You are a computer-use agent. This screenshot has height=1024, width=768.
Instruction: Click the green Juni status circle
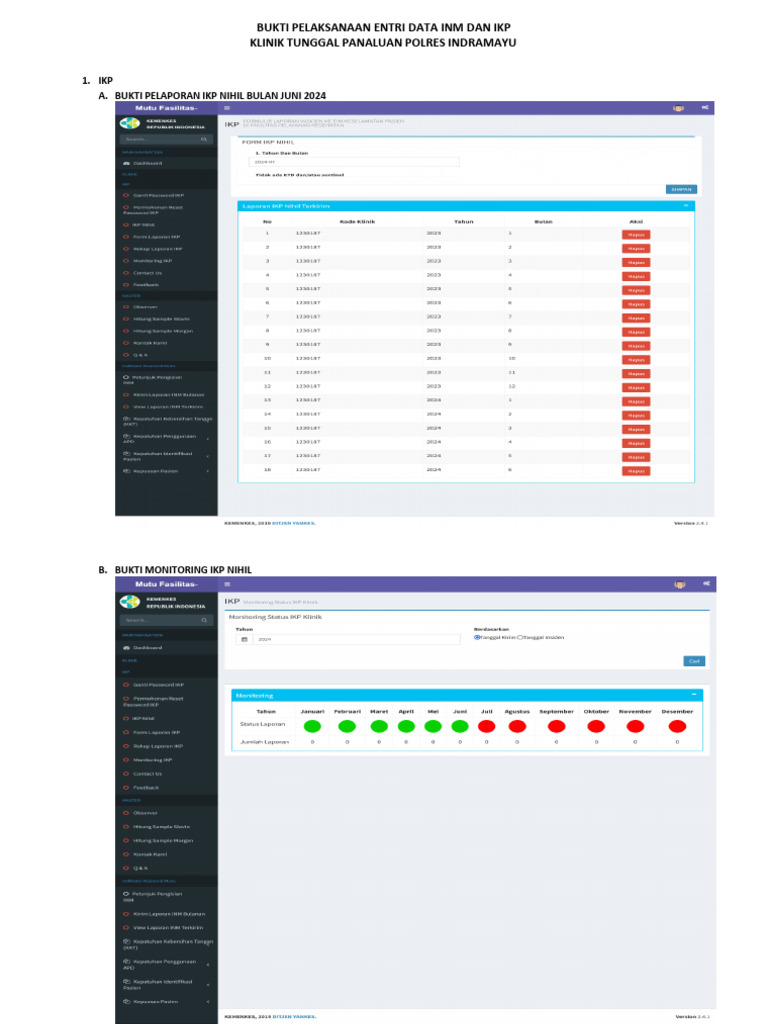(460, 726)
